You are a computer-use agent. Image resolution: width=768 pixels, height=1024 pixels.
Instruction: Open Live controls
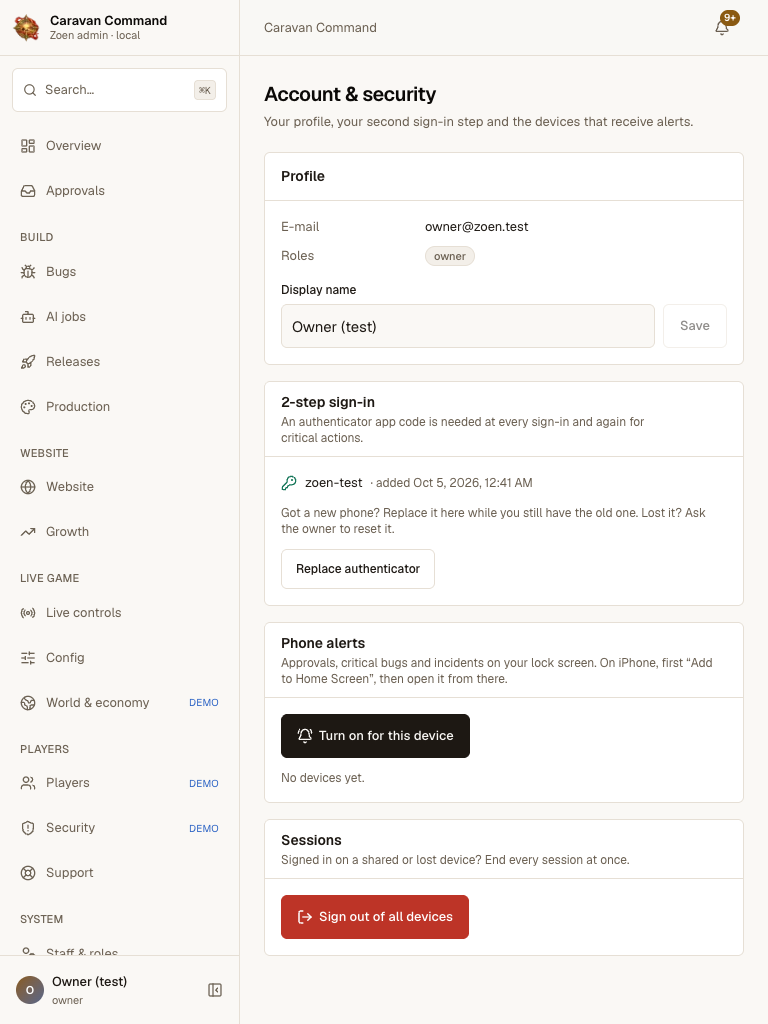pyautogui.click(x=120, y=613)
